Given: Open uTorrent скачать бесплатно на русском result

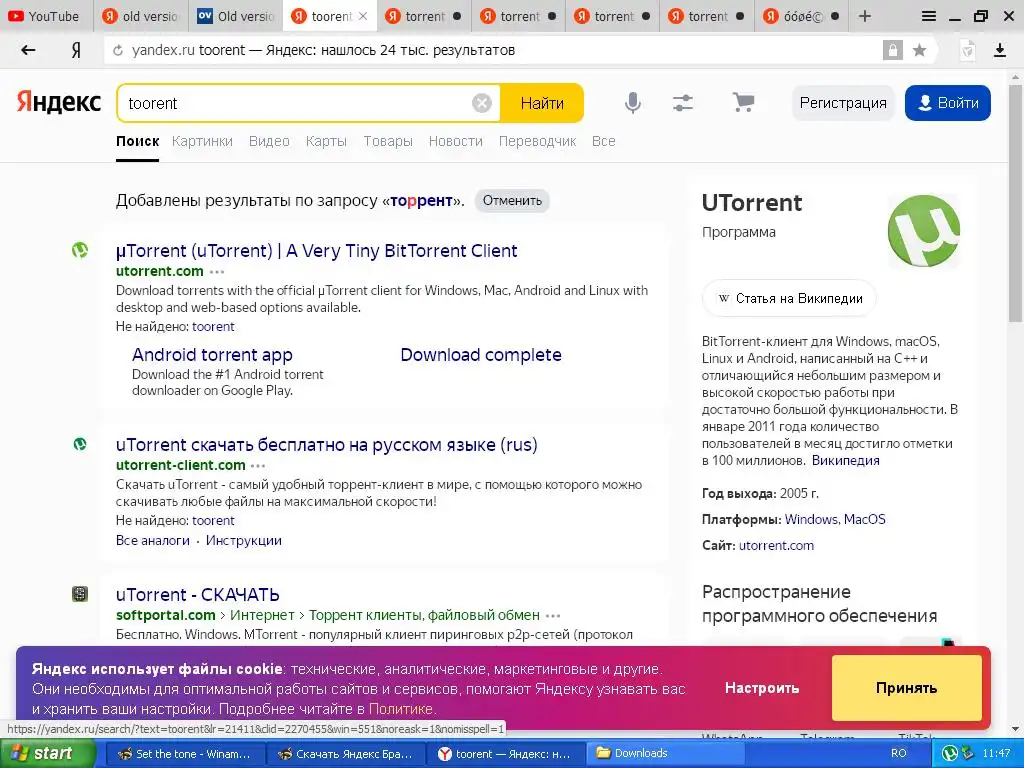Looking at the screenshot, I should coord(327,445).
